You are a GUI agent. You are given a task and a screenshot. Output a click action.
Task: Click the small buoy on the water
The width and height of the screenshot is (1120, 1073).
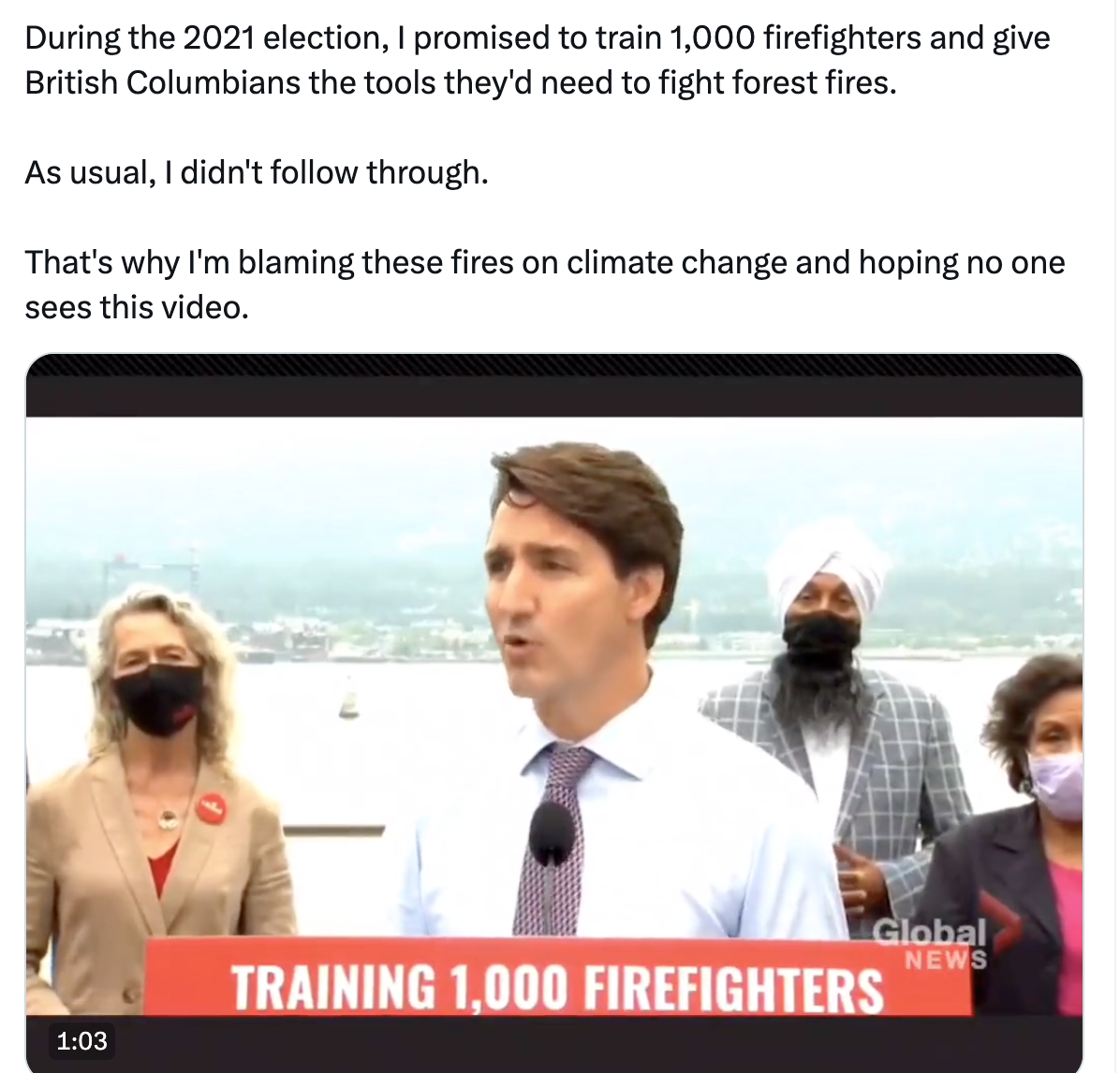pyautogui.click(x=348, y=704)
